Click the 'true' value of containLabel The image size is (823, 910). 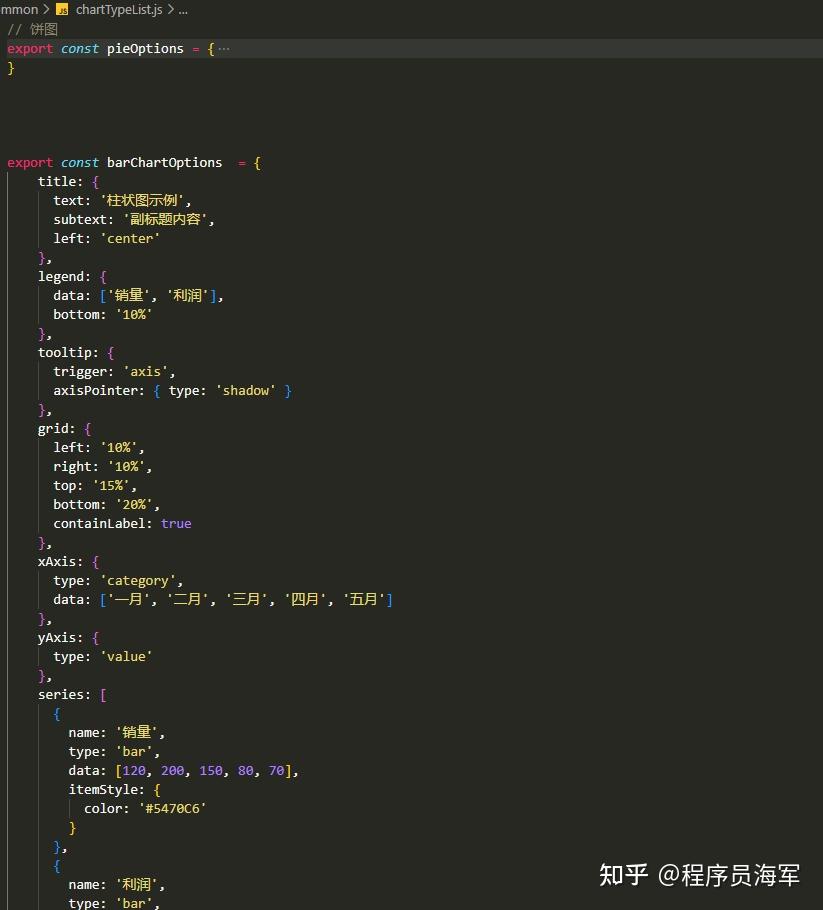(x=176, y=523)
